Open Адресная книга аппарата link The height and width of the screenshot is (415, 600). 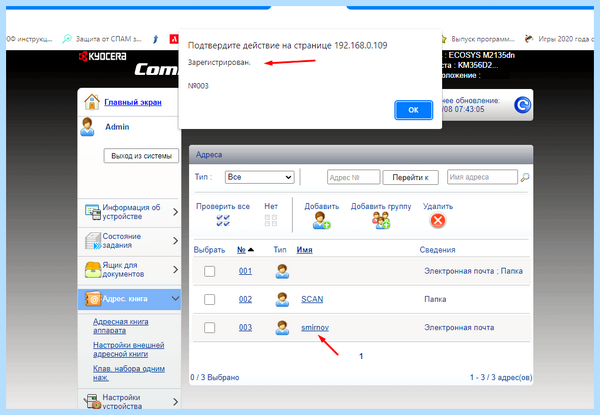(x=121, y=326)
